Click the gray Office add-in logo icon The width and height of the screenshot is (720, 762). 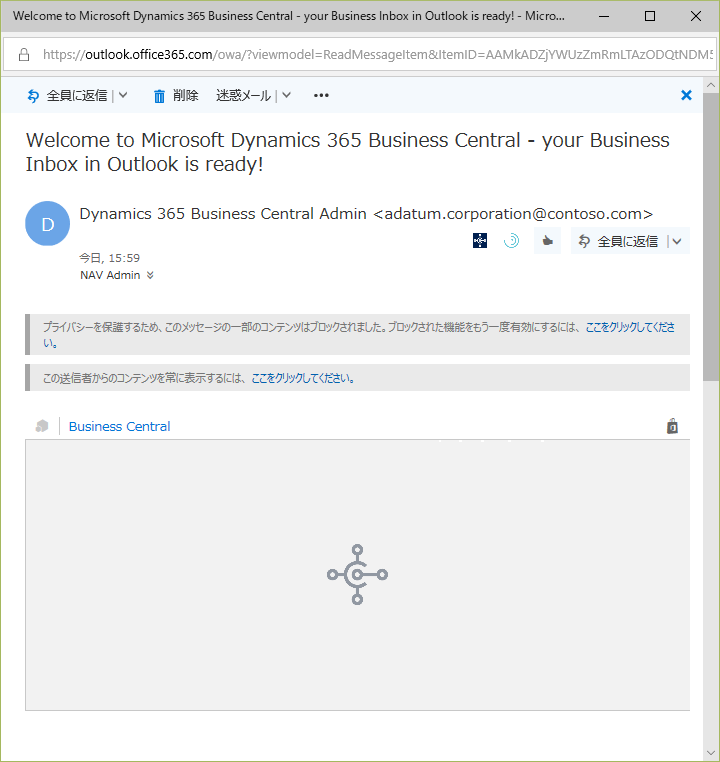[x=42, y=426]
